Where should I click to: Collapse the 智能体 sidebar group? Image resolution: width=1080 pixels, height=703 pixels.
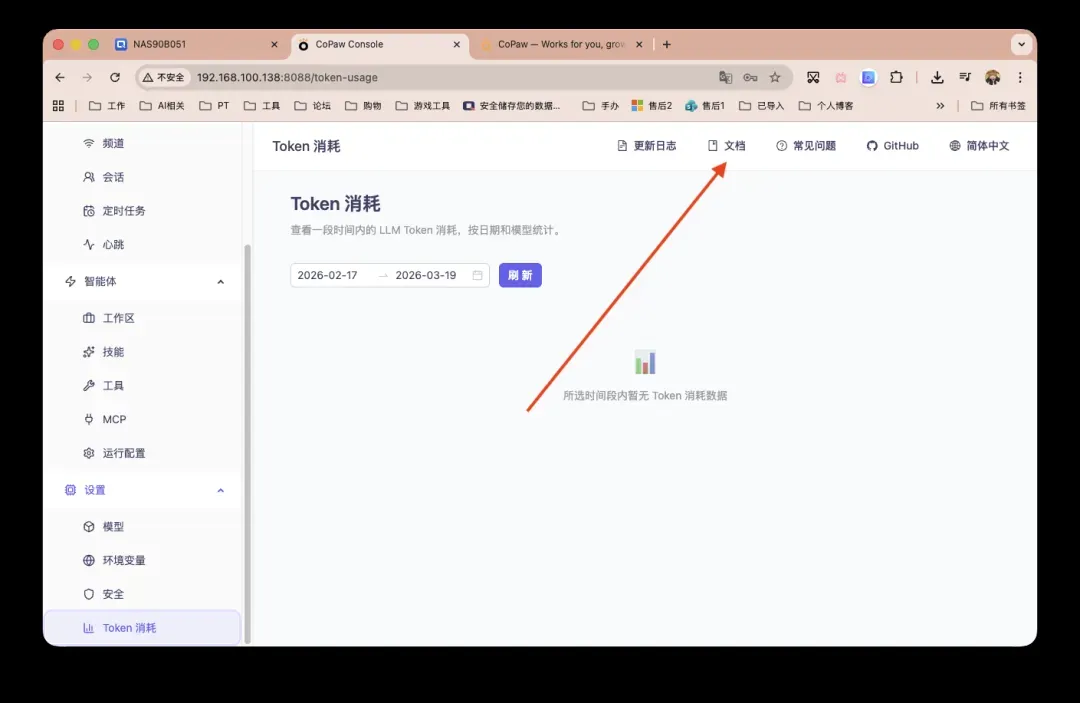tap(220, 281)
